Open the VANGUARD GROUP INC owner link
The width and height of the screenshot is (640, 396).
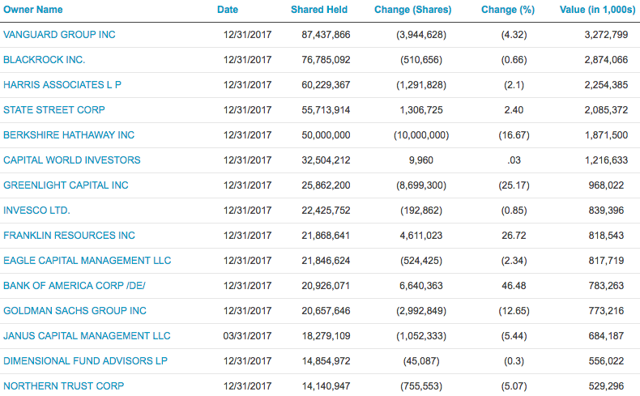click(59, 35)
